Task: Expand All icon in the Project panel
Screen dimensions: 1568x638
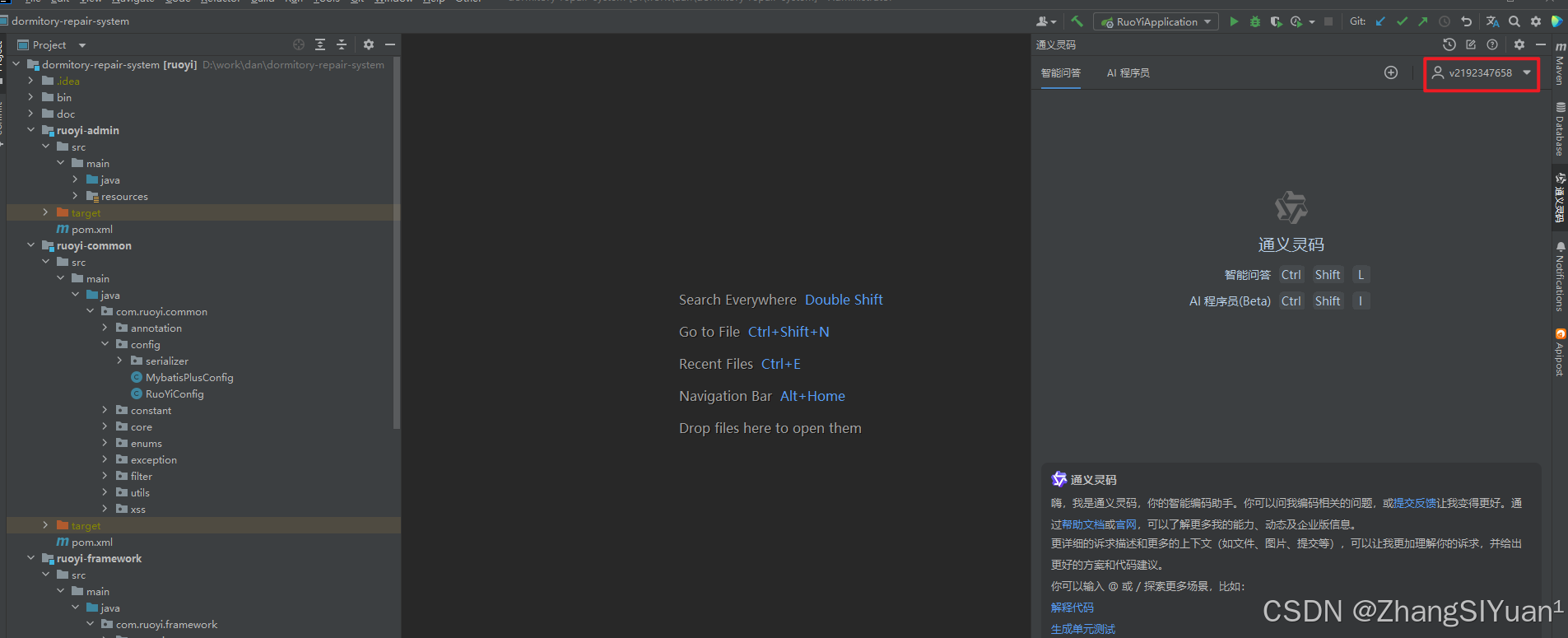Action: [320, 44]
